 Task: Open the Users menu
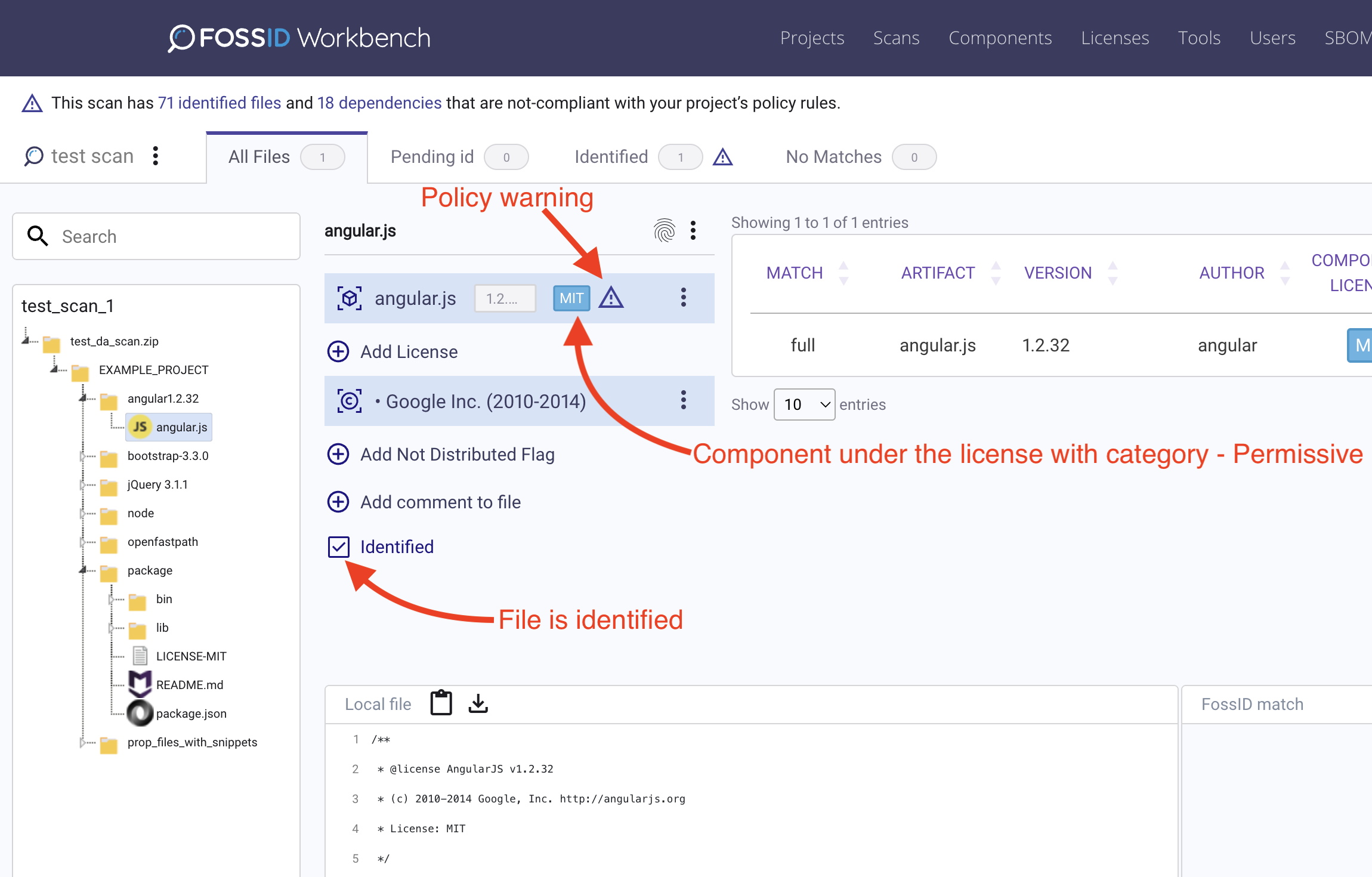coord(1272,38)
